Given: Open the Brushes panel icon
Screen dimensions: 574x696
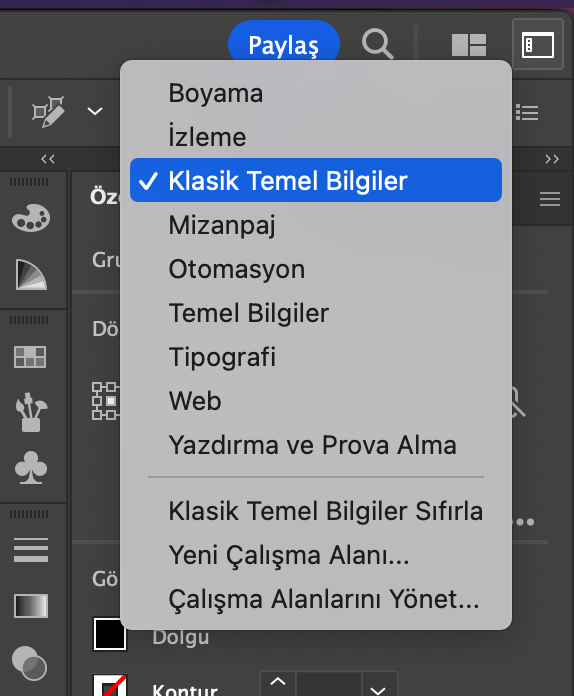Looking at the screenshot, I should pos(31,412).
